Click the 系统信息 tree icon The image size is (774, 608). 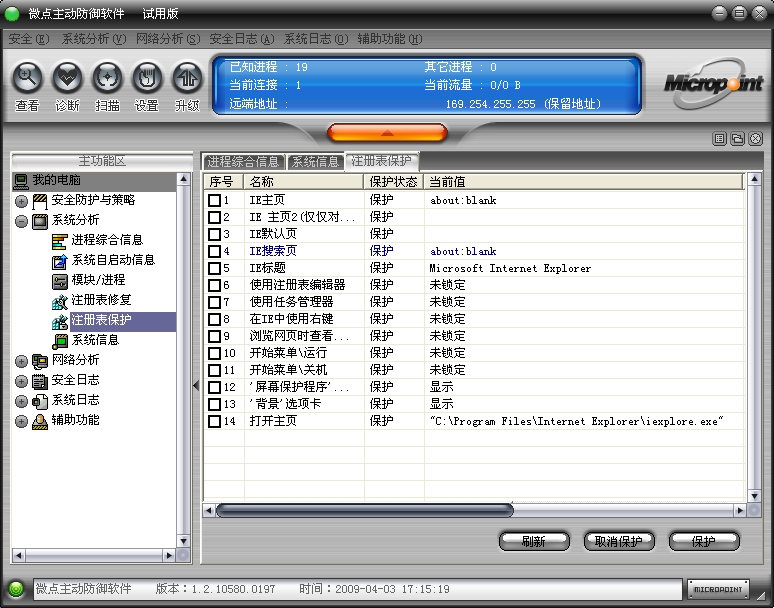[x=60, y=342]
